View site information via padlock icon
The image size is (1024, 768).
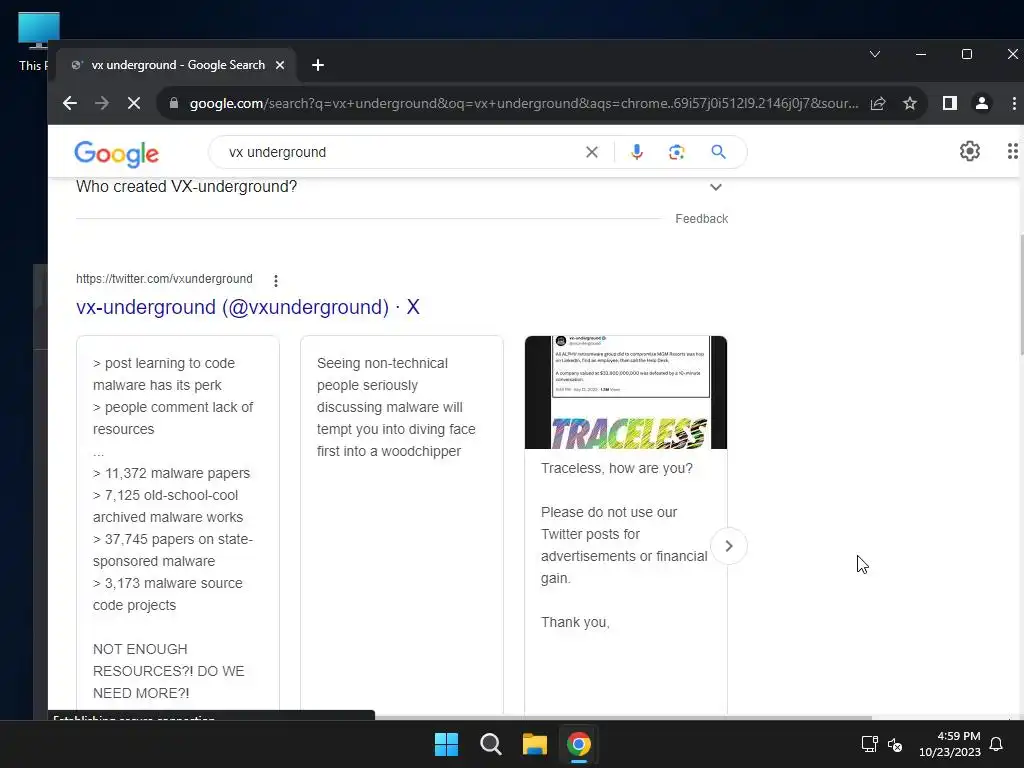173,103
